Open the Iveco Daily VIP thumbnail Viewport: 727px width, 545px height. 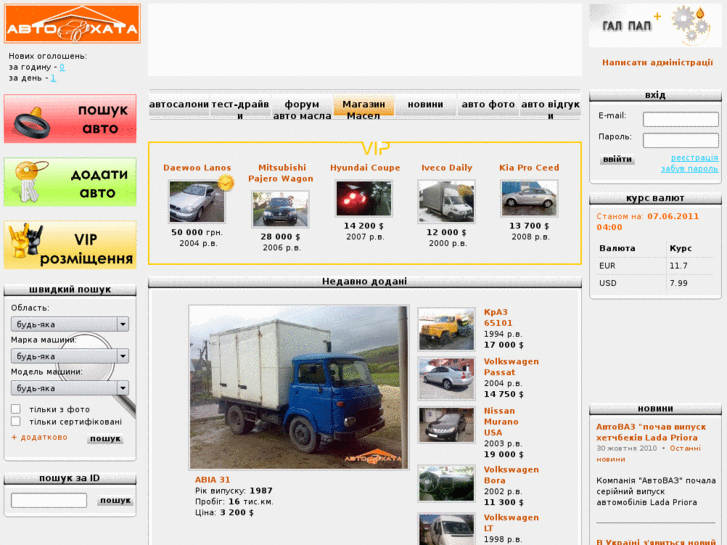pos(446,202)
